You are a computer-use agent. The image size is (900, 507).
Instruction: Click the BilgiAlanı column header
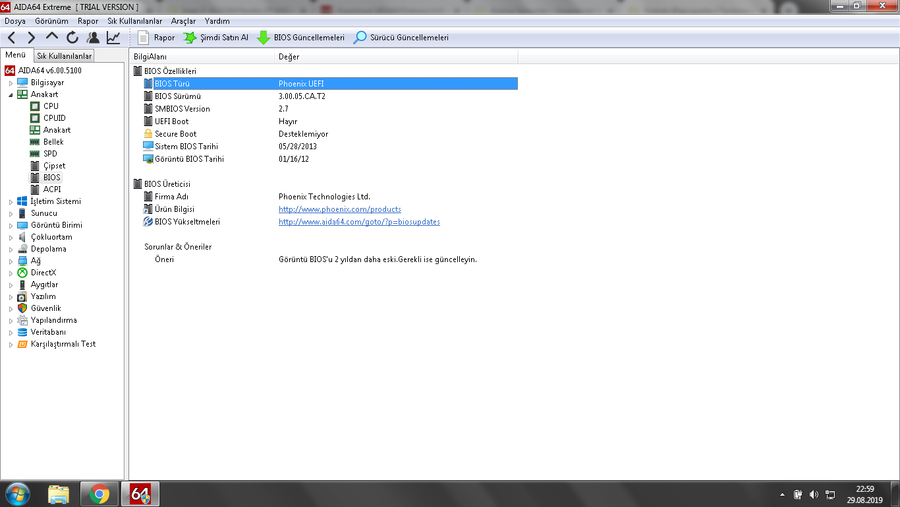point(202,57)
